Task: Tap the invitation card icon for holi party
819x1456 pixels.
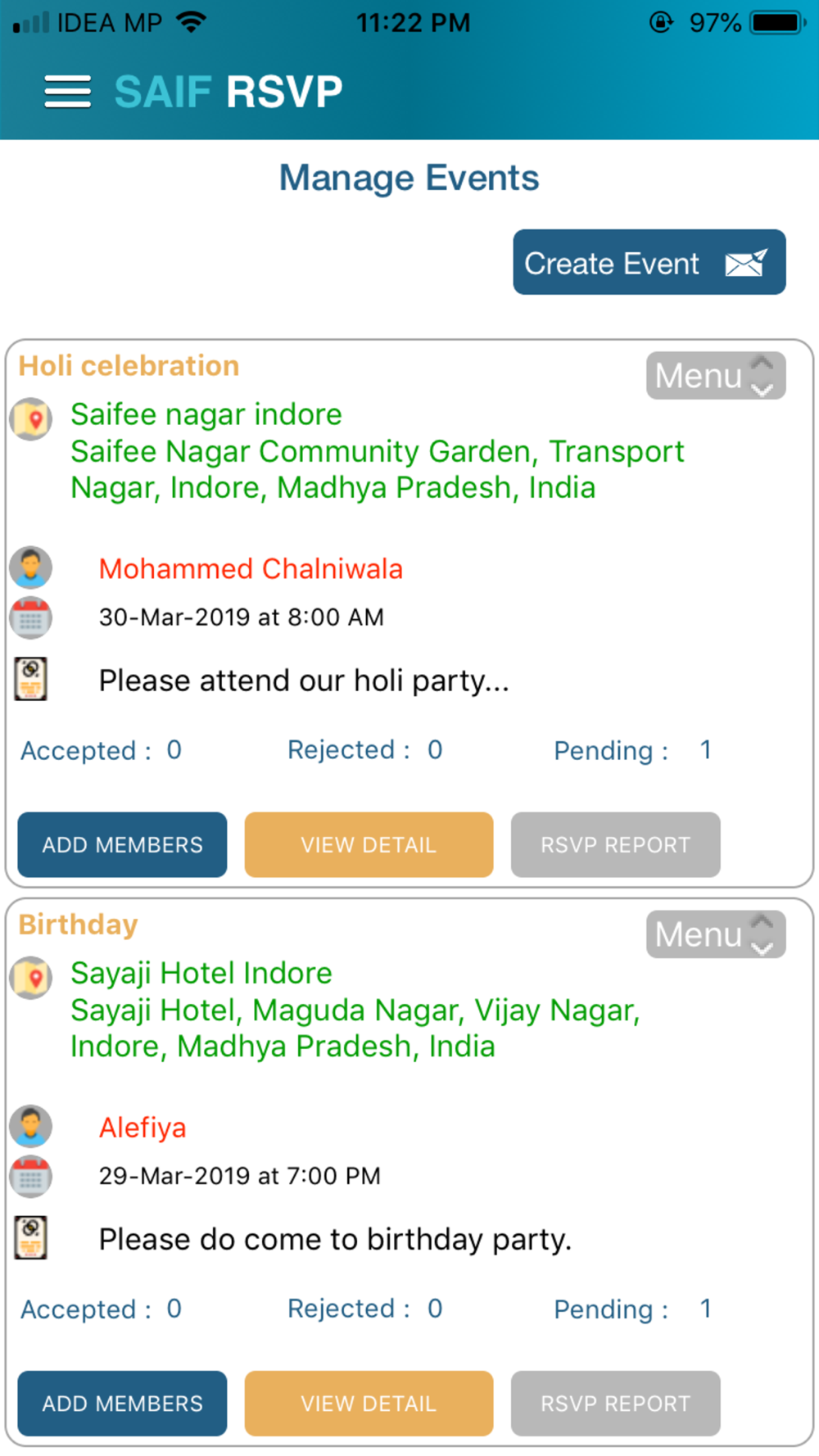Action: (31, 679)
